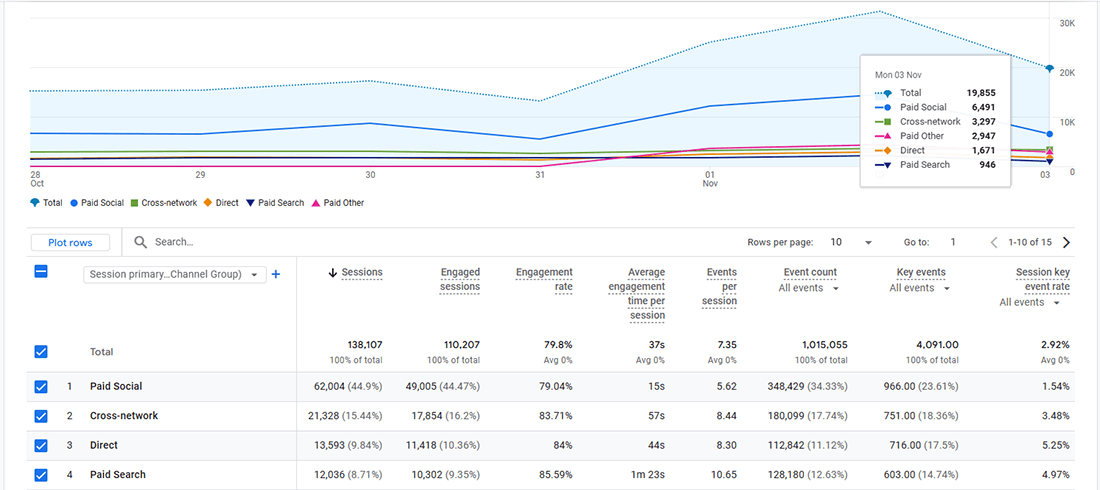Sort by Events per session column
This screenshot has height=490, width=1100.
pyautogui.click(x=722, y=286)
